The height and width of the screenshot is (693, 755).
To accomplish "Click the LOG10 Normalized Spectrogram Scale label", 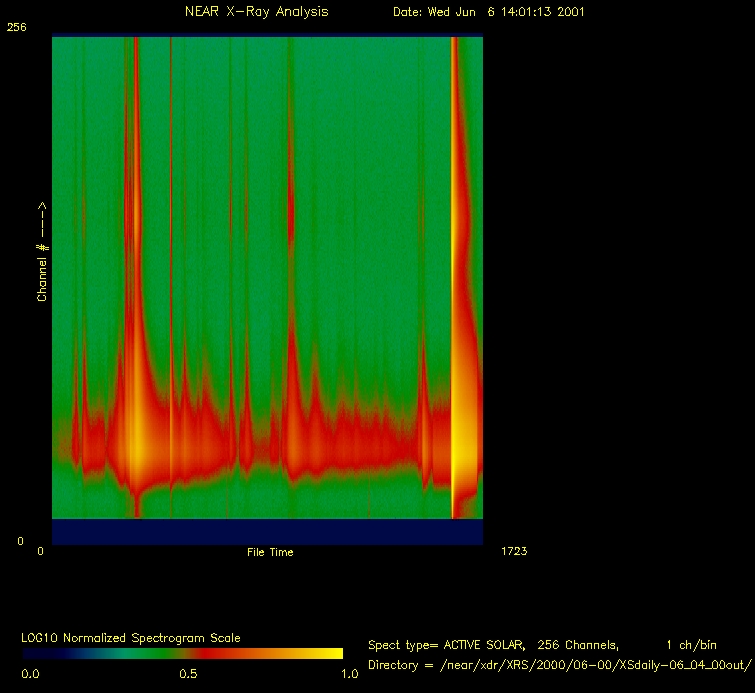I will (131, 637).
